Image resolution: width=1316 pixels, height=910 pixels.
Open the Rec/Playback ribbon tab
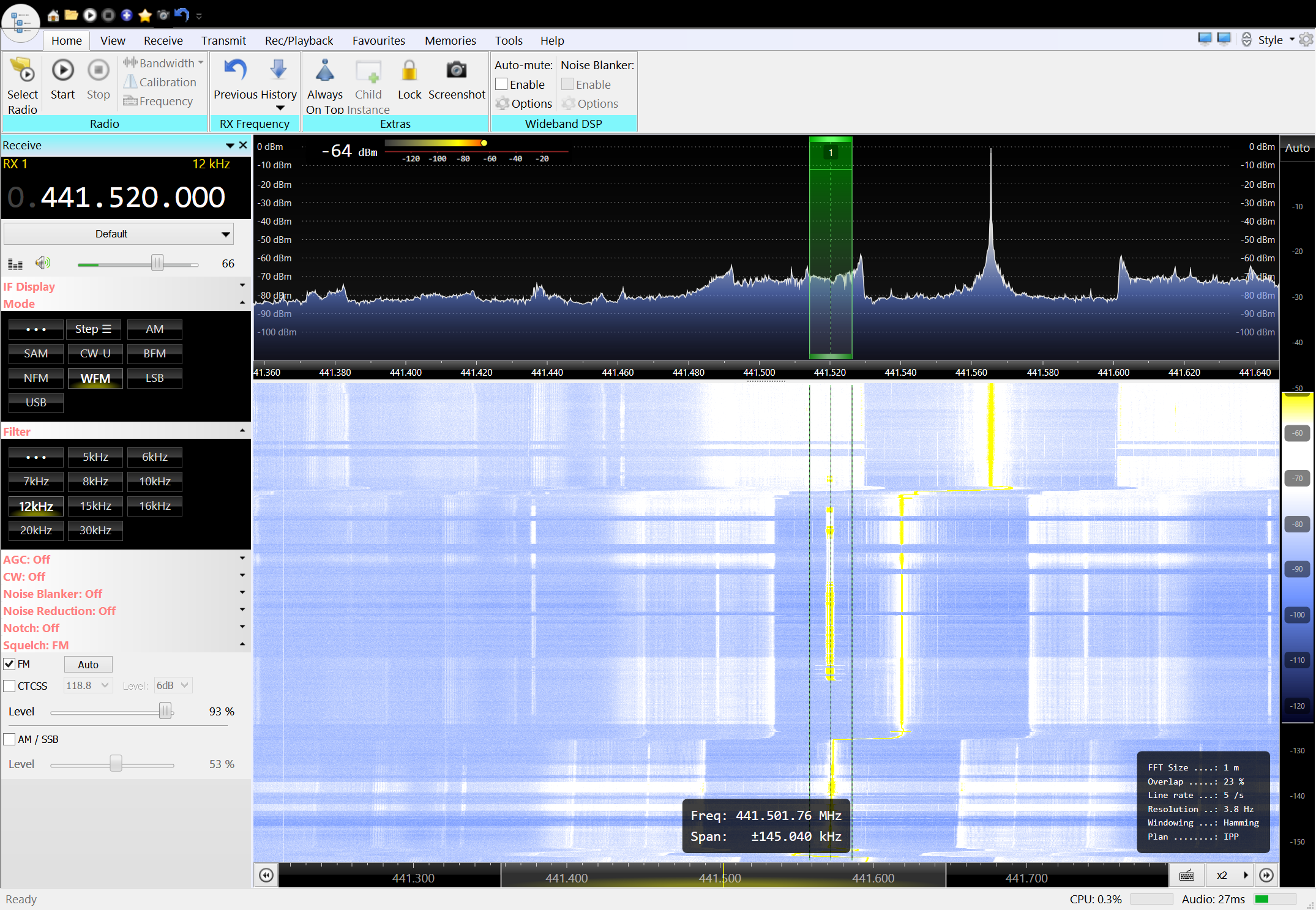pyautogui.click(x=299, y=40)
